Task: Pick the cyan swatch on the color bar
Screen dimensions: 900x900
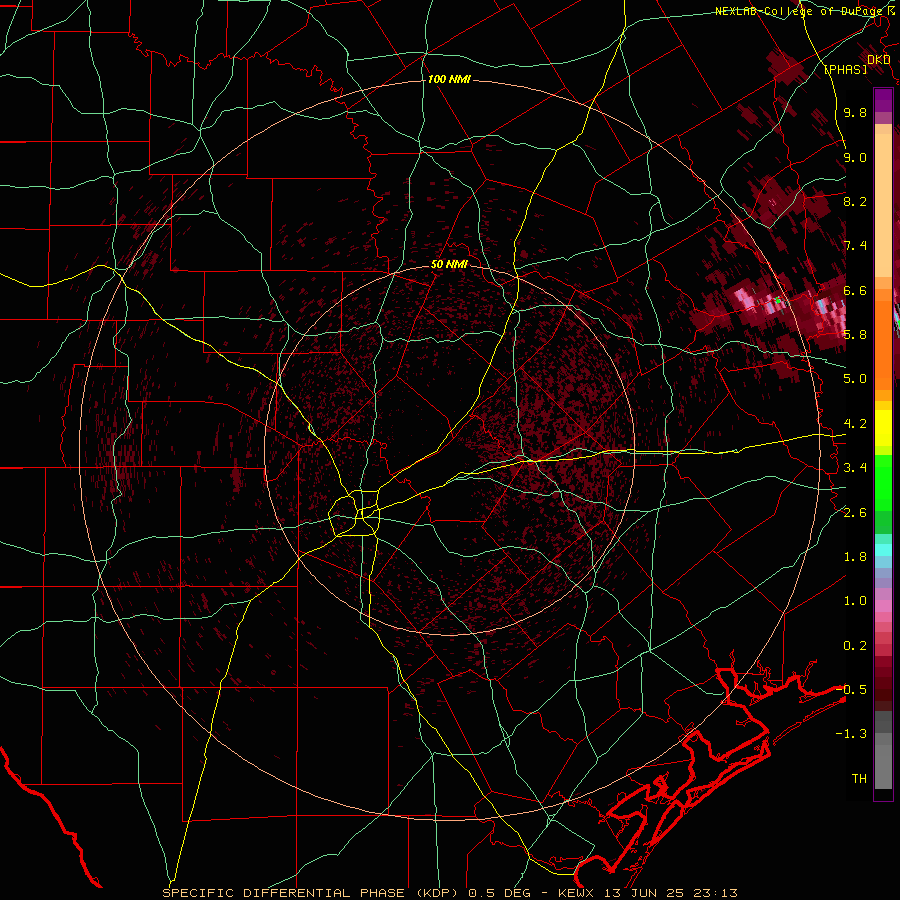Action: 883,549
